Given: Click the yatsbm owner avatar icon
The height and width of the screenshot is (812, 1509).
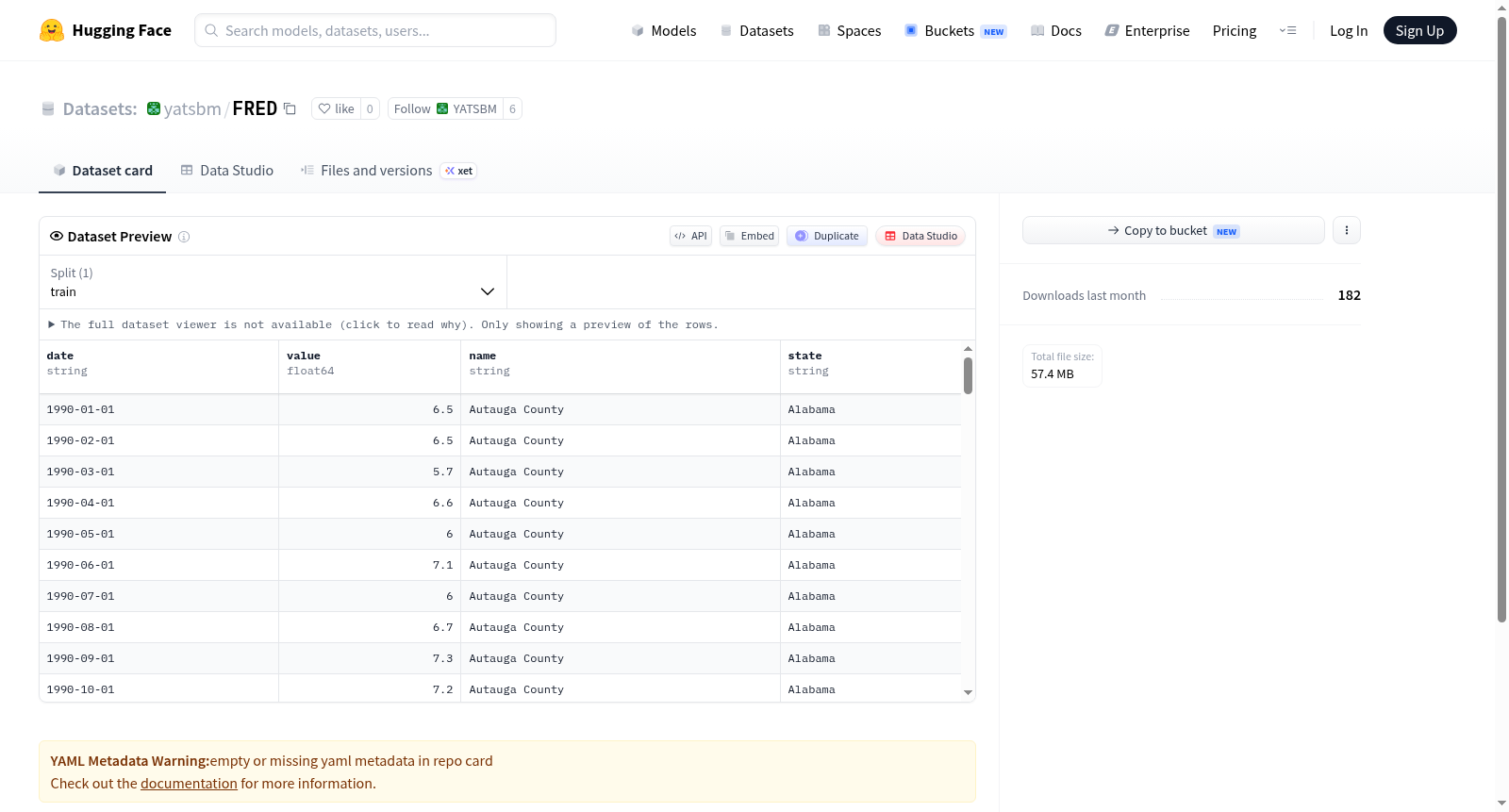Looking at the screenshot, I should tap(154, 108).
